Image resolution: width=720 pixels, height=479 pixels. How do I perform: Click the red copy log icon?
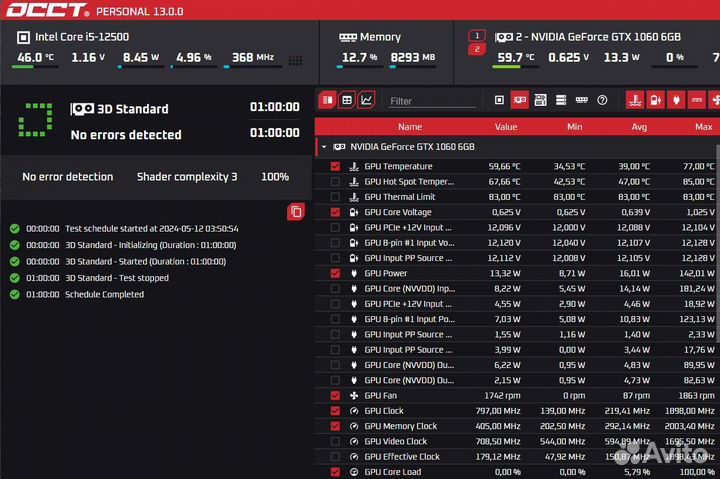[x=295, y=211]
